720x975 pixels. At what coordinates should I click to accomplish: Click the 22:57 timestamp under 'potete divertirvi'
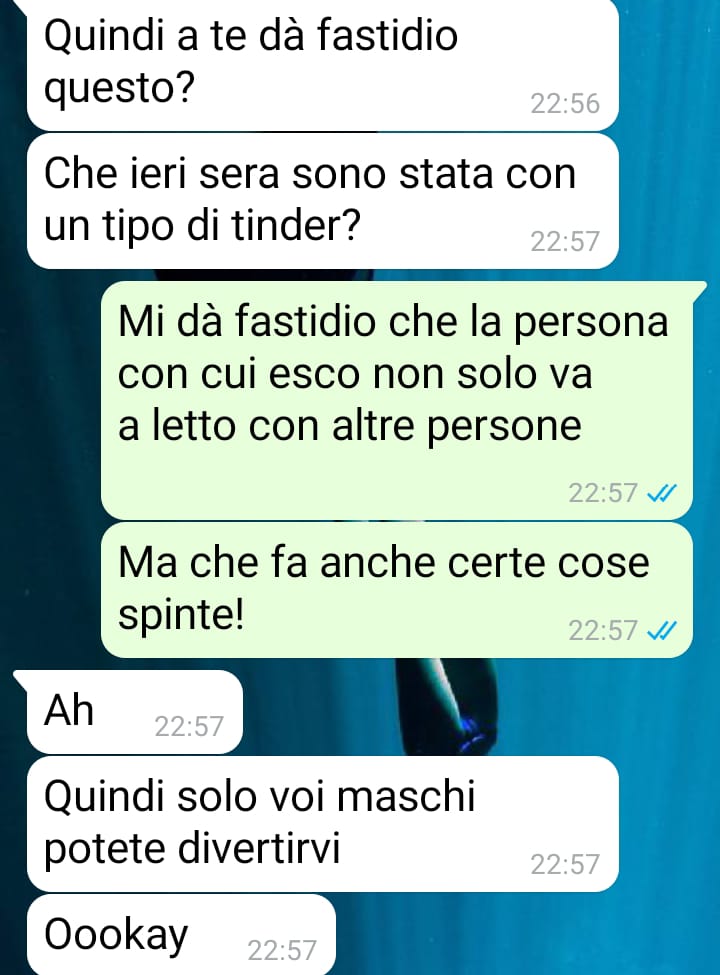click(565, 865)
